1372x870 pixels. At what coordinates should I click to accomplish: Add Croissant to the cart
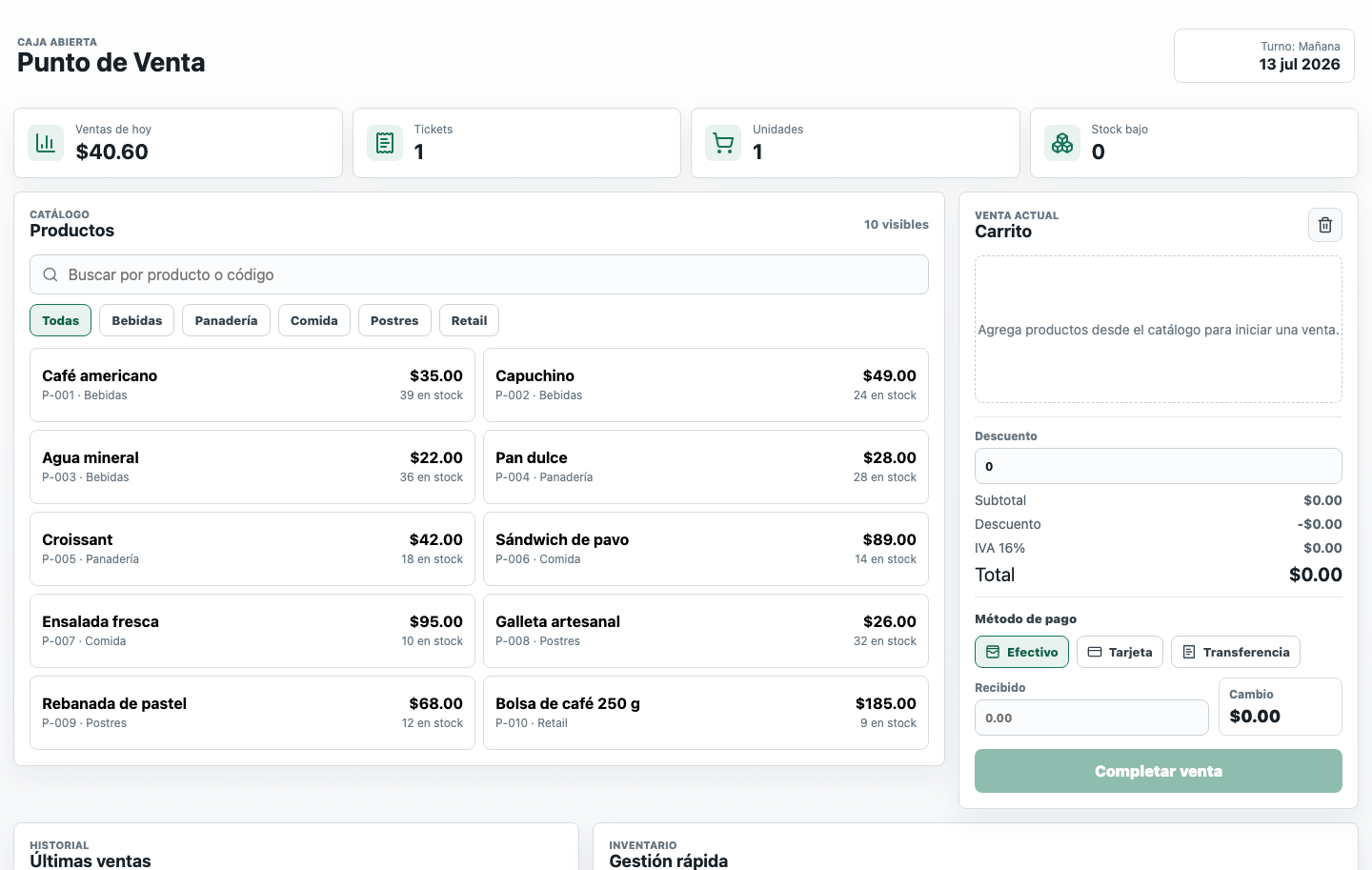point(252,549)
